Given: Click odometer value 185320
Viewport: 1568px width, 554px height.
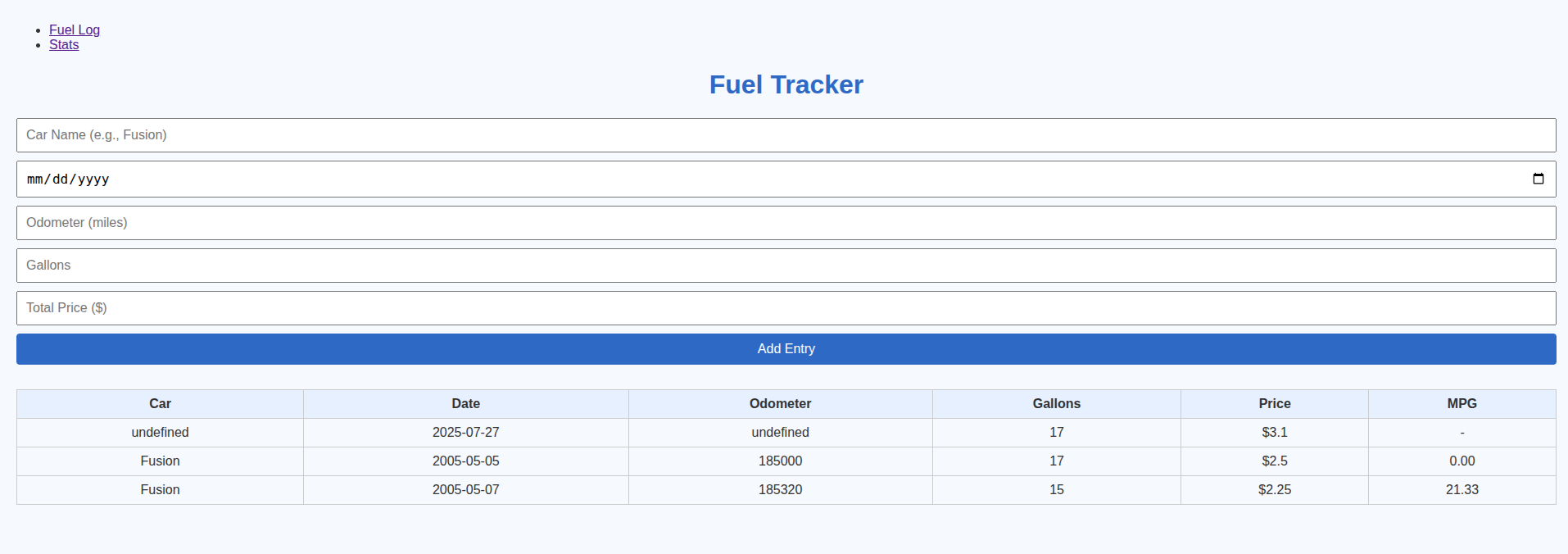Looking at the screenshot, I should pyautogui.click(x=781, y=490).
